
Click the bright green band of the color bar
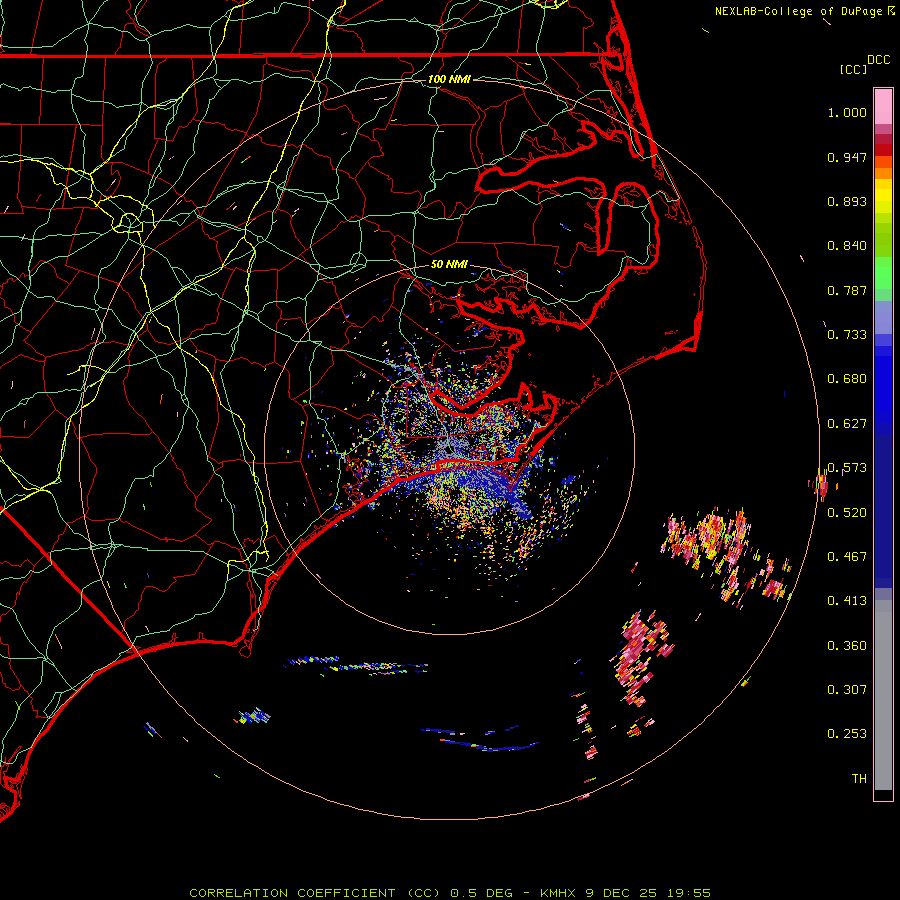[883, 273]
